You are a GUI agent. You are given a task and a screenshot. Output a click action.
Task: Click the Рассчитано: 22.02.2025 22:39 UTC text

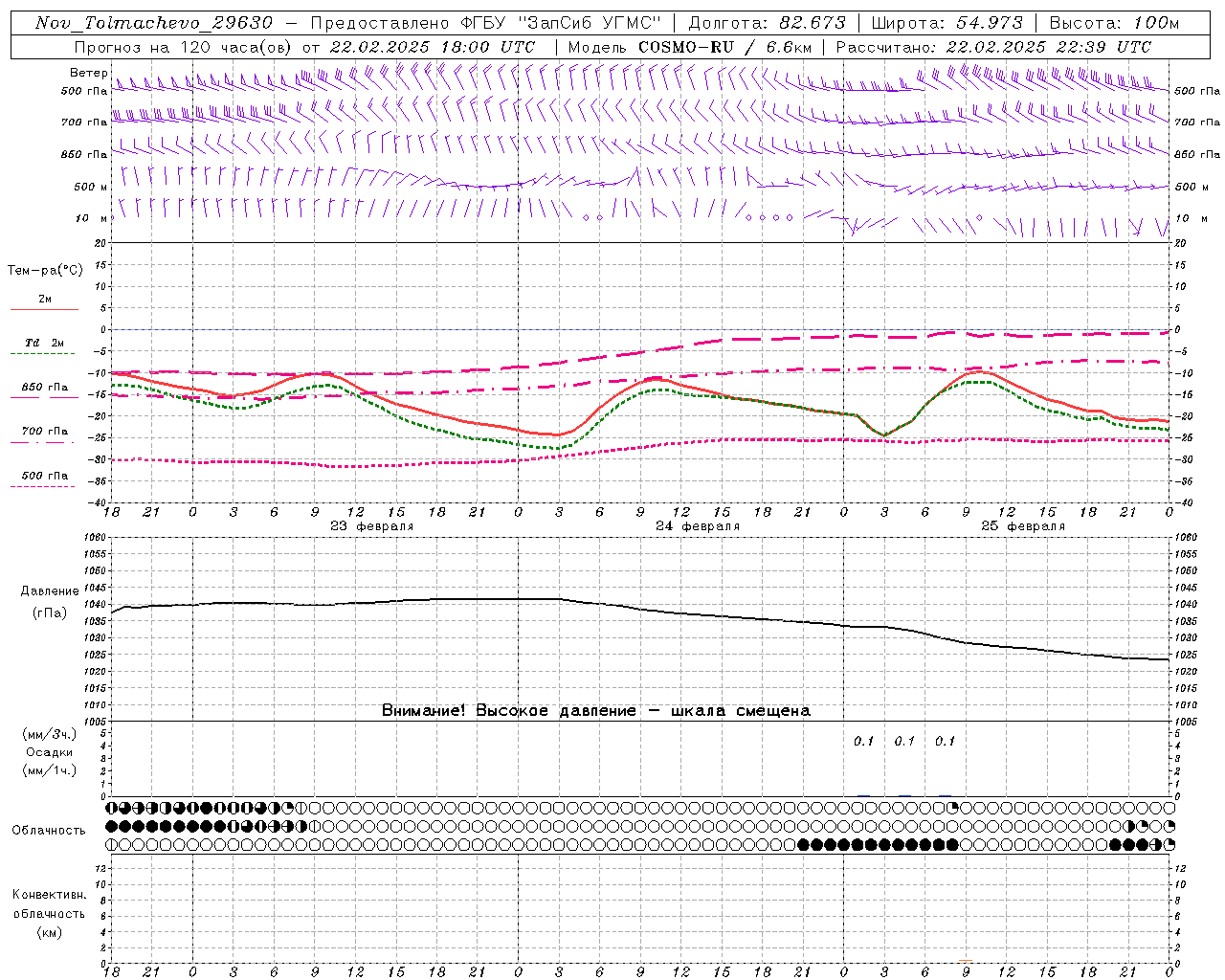[x=993, y=47]
